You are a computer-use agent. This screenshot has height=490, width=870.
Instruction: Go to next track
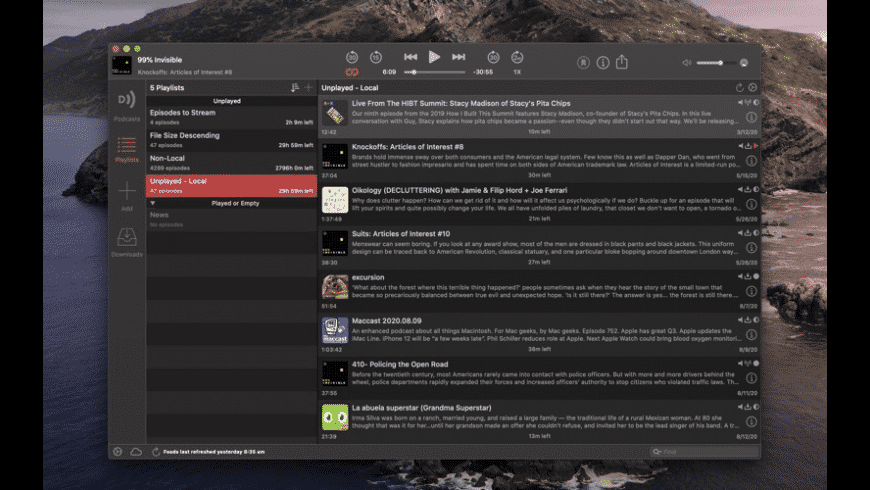458,57
